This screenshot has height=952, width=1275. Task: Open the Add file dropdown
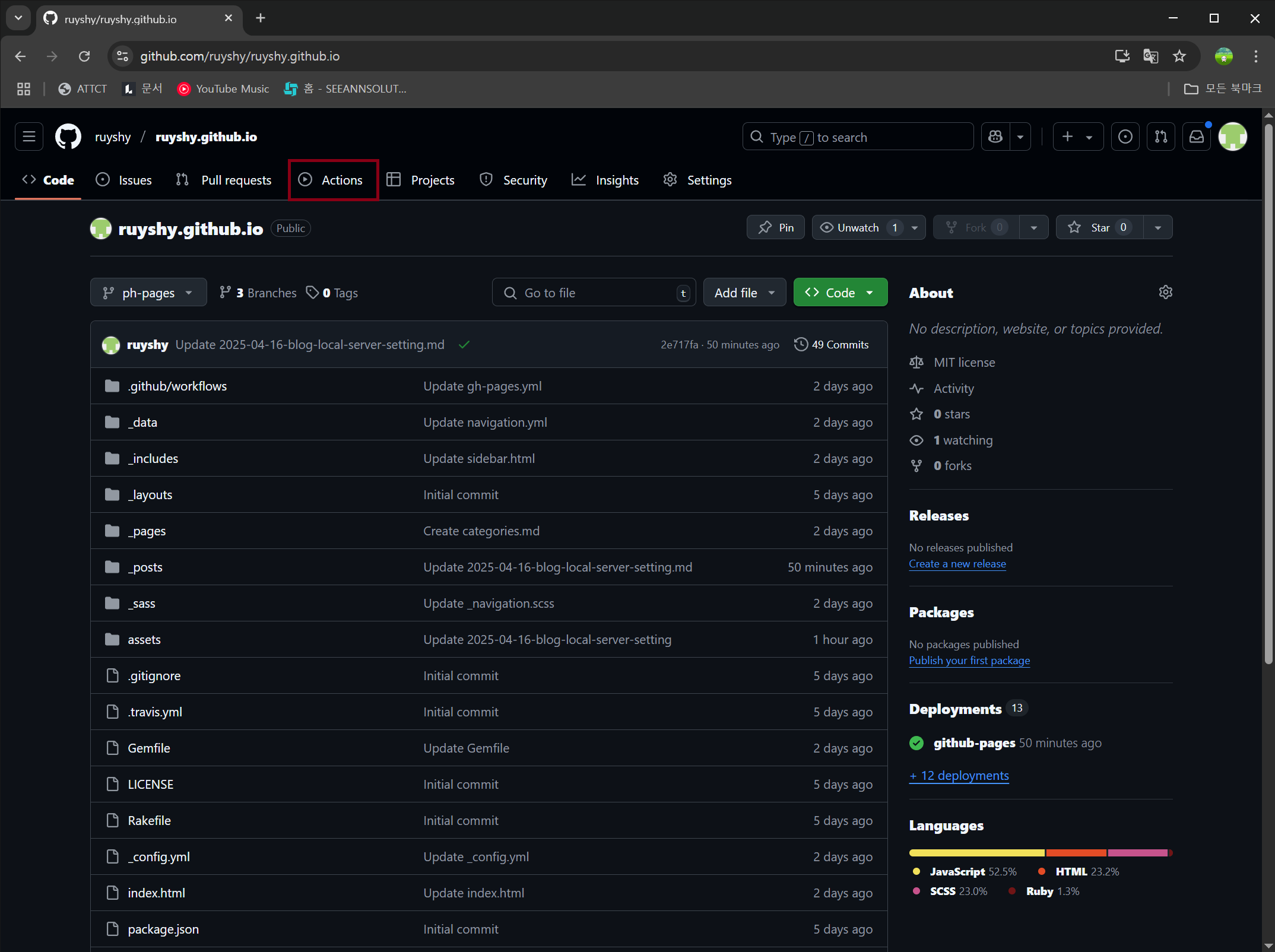point(744,292)
